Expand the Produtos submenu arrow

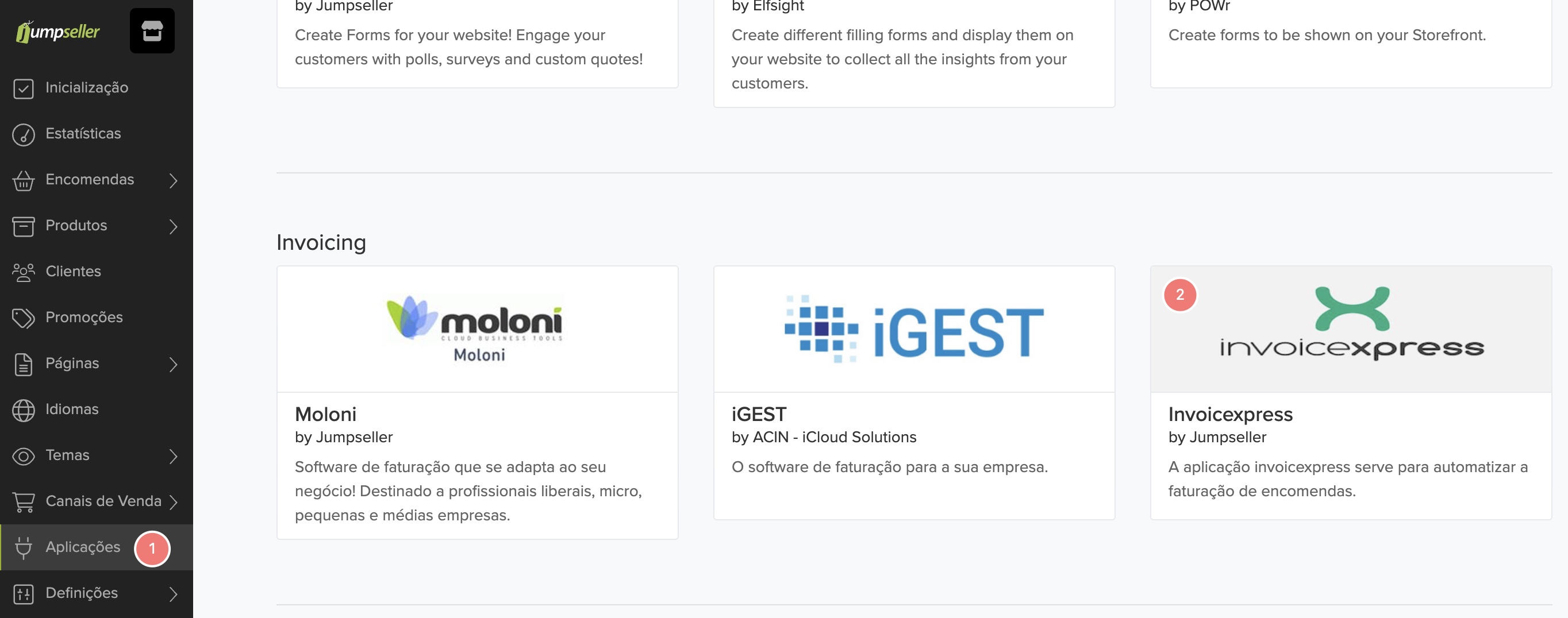[173, 226]
